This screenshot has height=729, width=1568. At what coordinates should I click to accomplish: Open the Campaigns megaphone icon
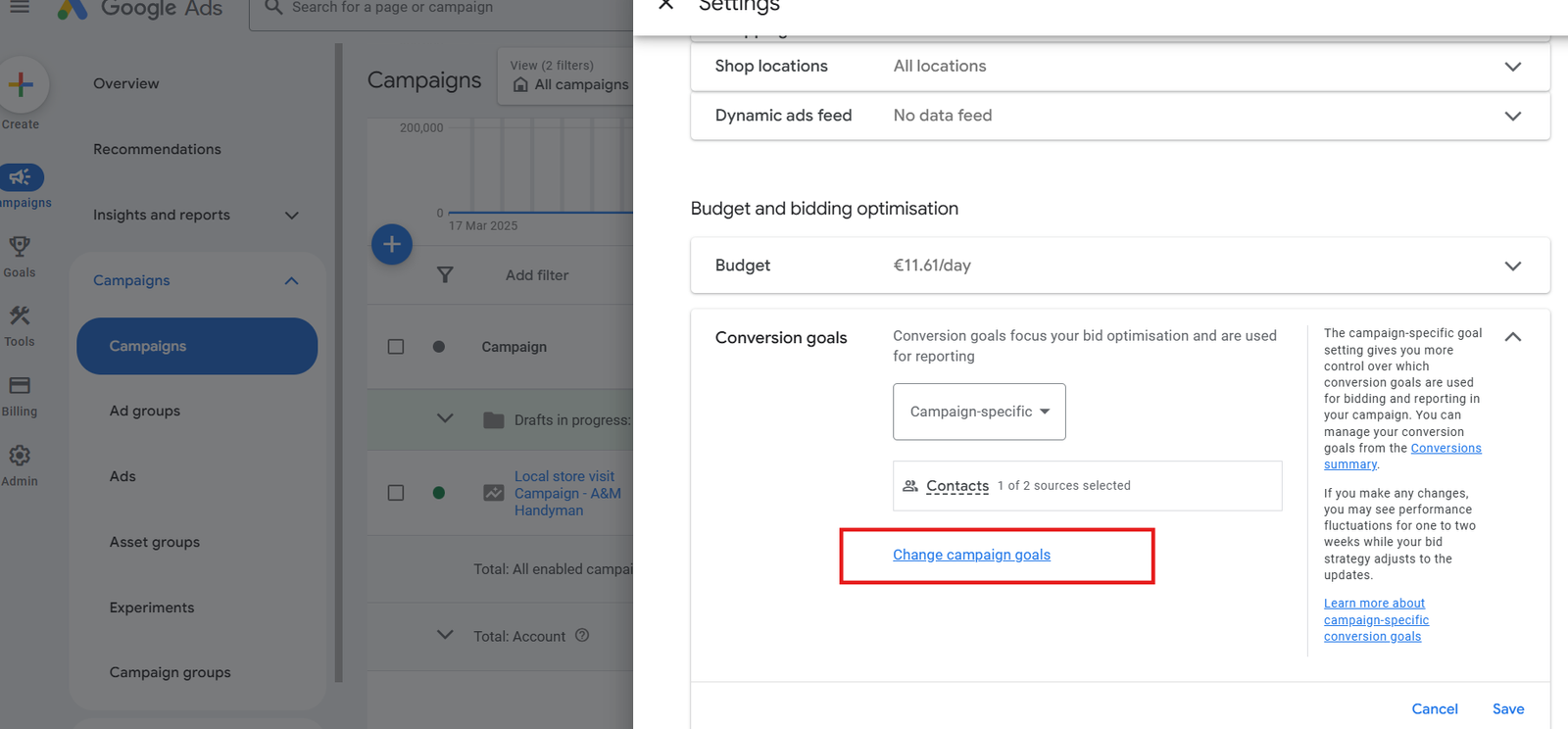click(20, 177)
